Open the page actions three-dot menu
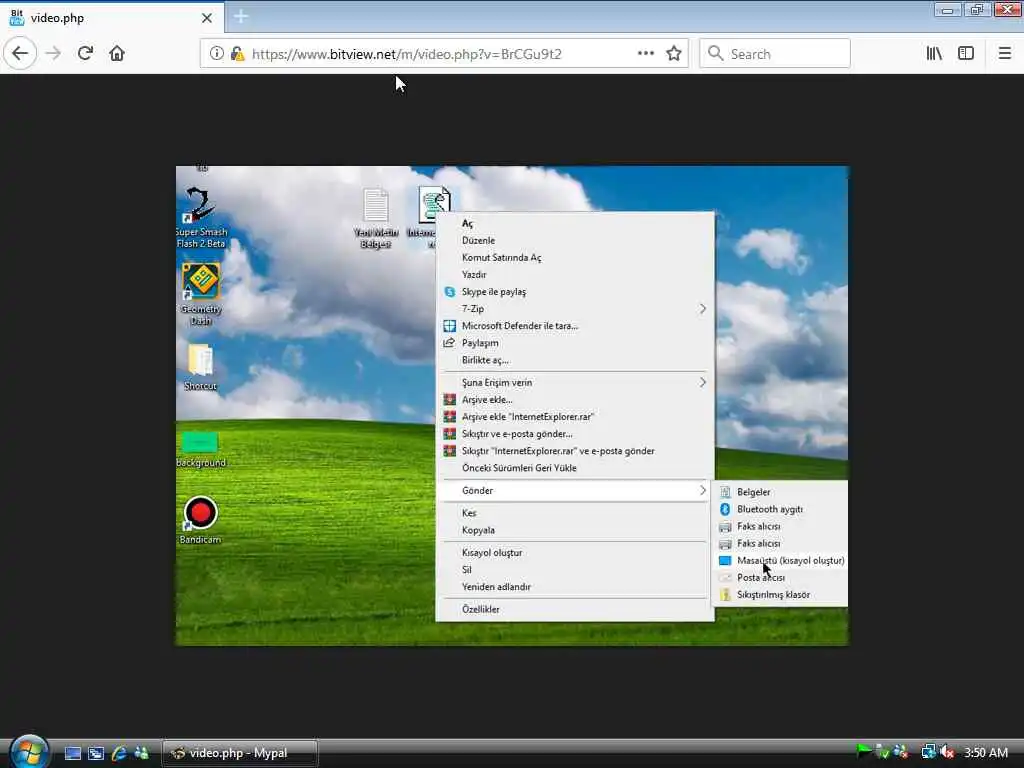 coord(645,54)
